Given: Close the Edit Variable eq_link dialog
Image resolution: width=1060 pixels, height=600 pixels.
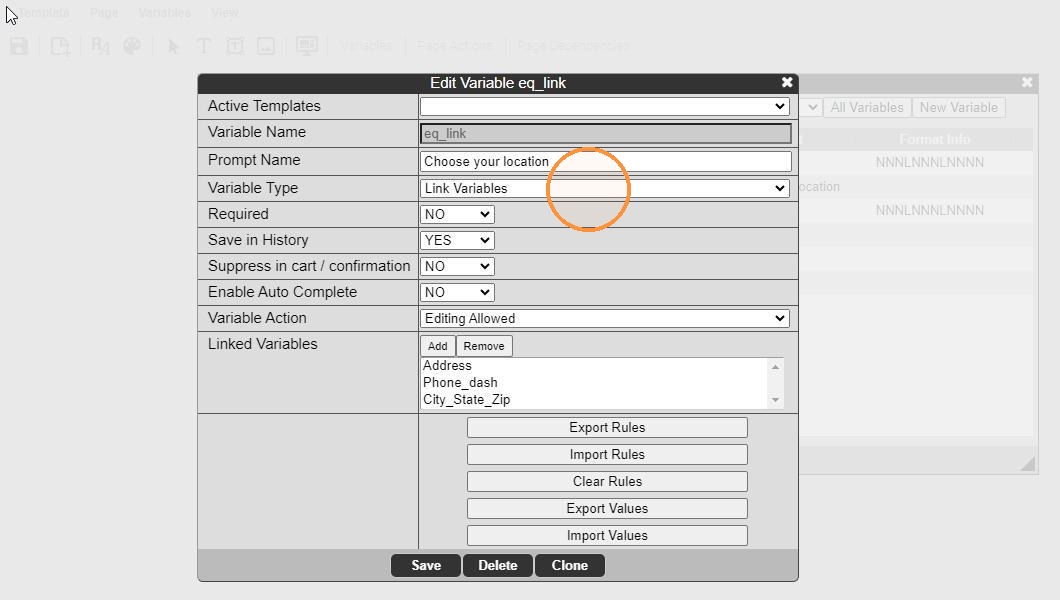Looking at the screenshot, I should pos(787,82).
